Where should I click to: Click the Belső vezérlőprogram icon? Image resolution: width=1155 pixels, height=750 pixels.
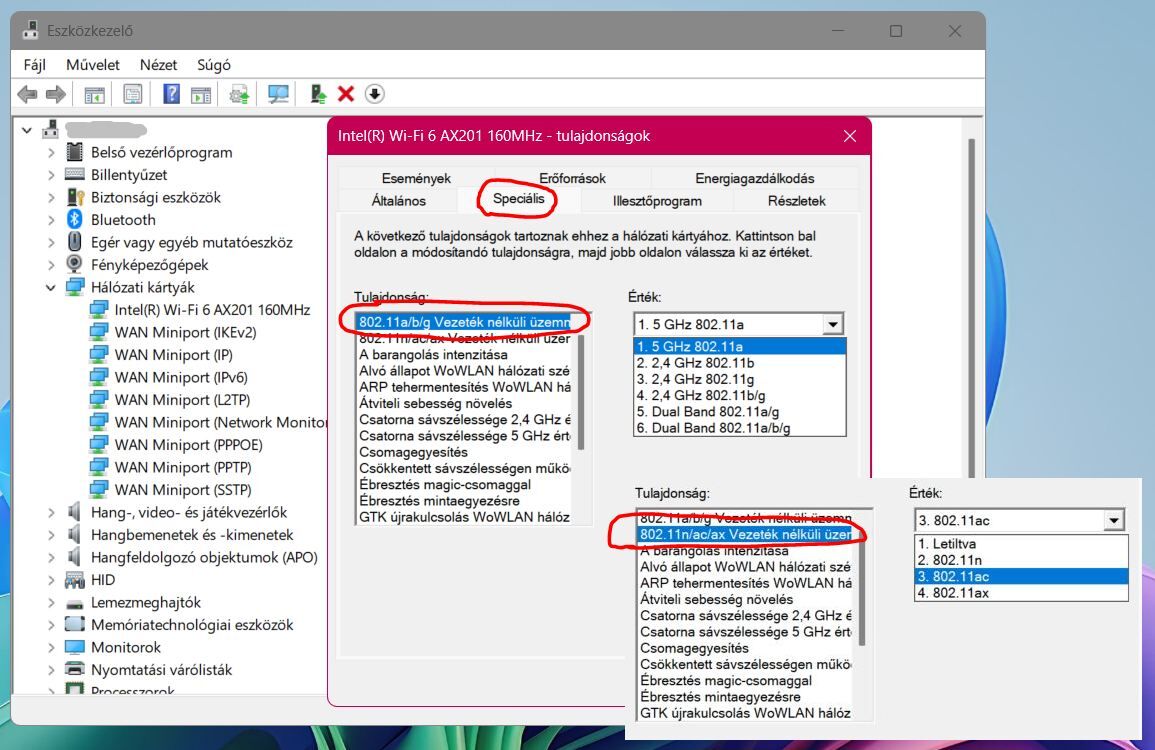[x=74, y=152]
